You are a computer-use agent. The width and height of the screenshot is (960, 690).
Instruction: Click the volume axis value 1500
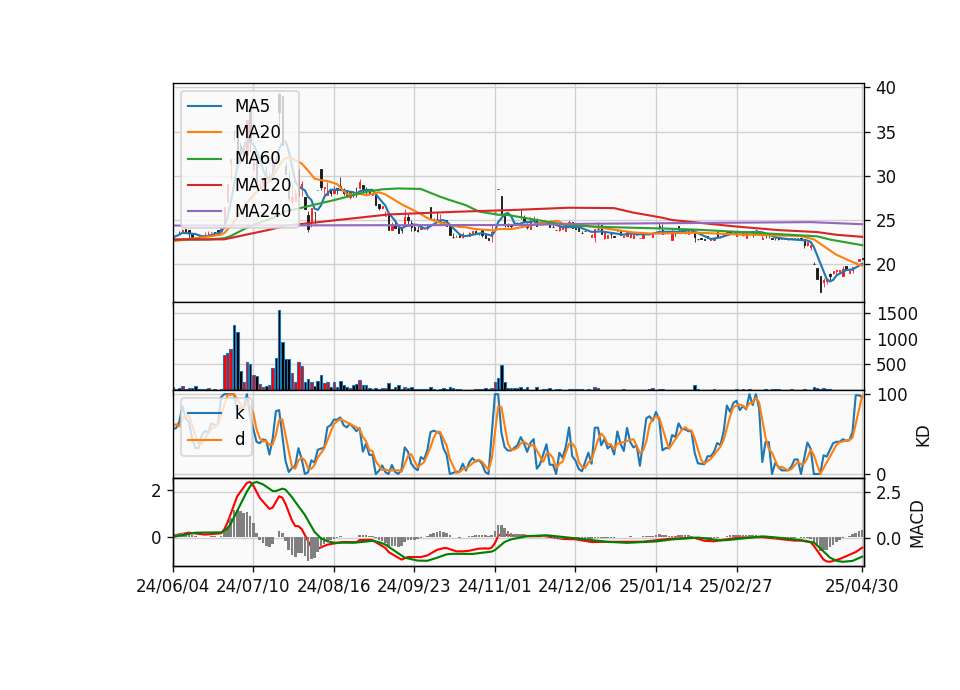click(897, 314)
